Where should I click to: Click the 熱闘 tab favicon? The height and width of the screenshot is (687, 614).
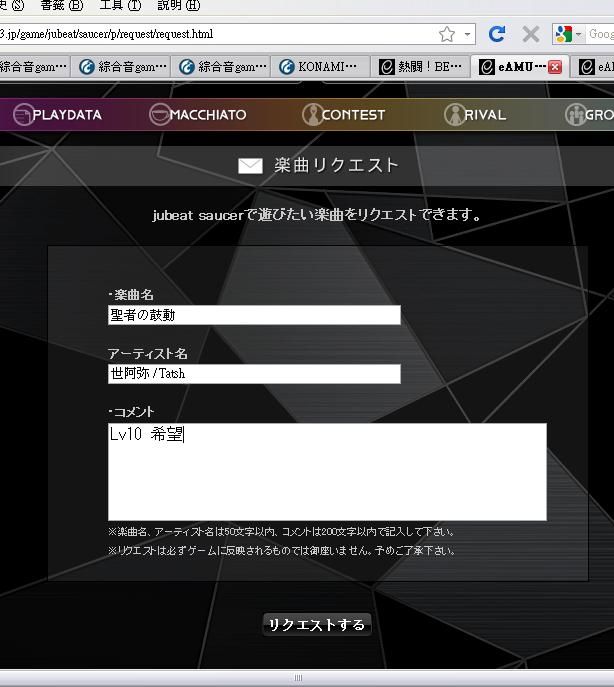click(x=387, y=67)
